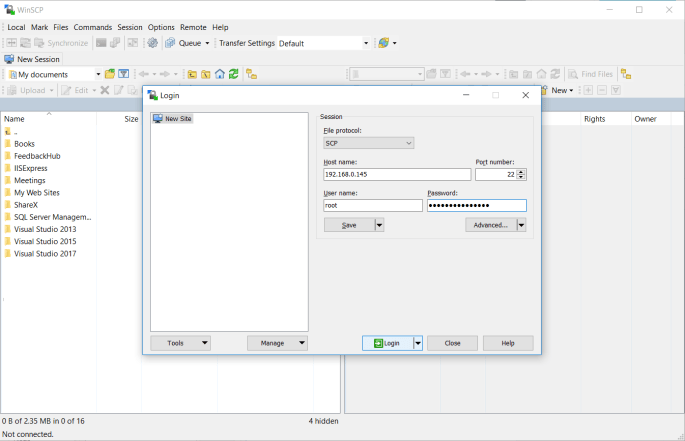The height and width of the screenshot is (441, 685).
Task: Click the local back arrow
Action: [x=144, y=74]
